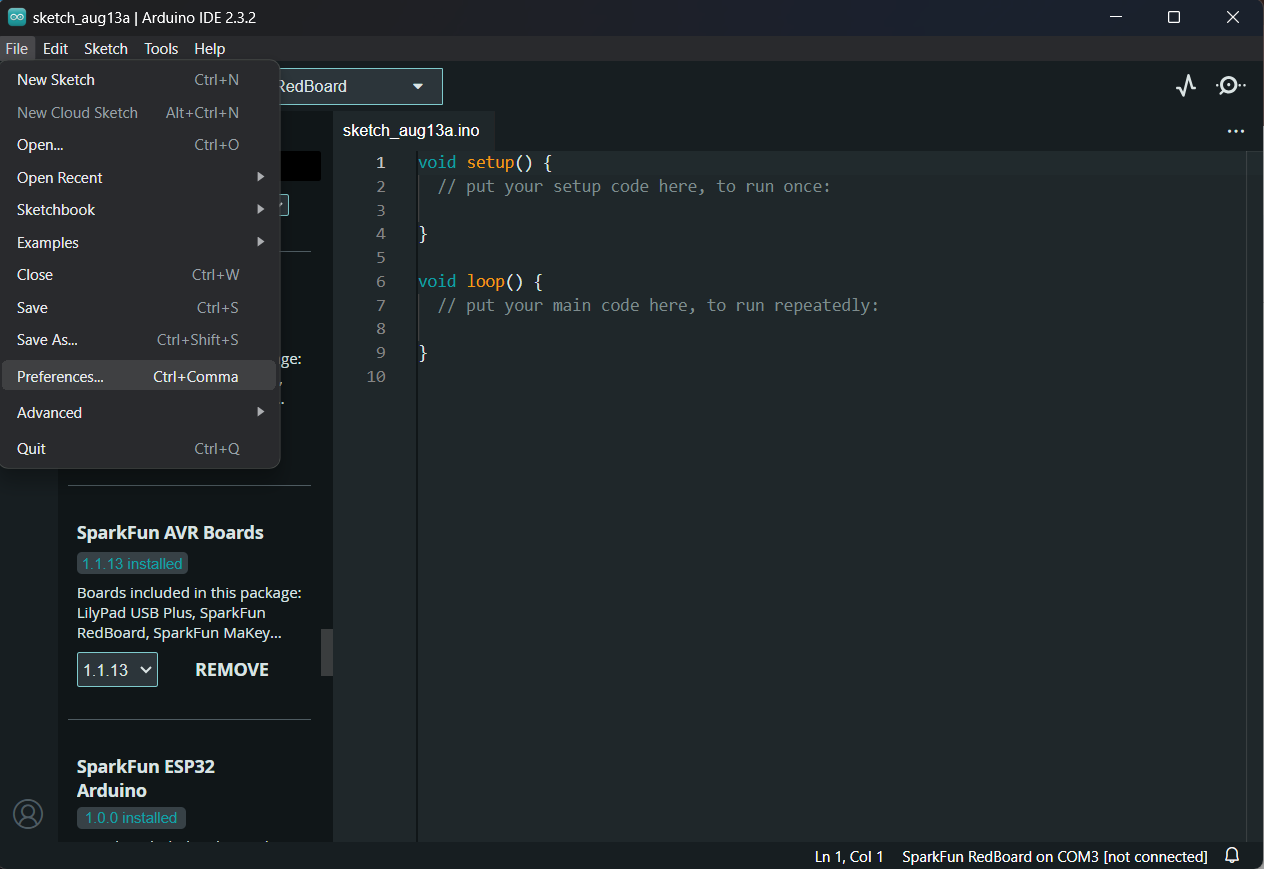This screenshot has height=869, width=1264.
Task: Open SparkFun AVR Boards version dropdown
Action: pyautogui.click(x=117, y=670)
